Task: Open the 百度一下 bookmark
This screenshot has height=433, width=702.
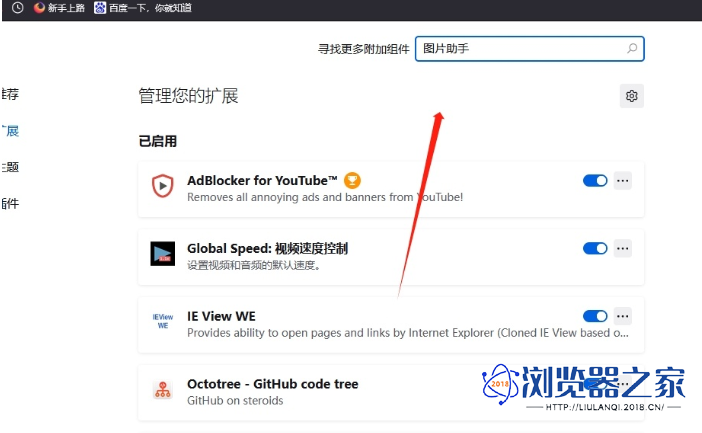Action: point(143,8)
